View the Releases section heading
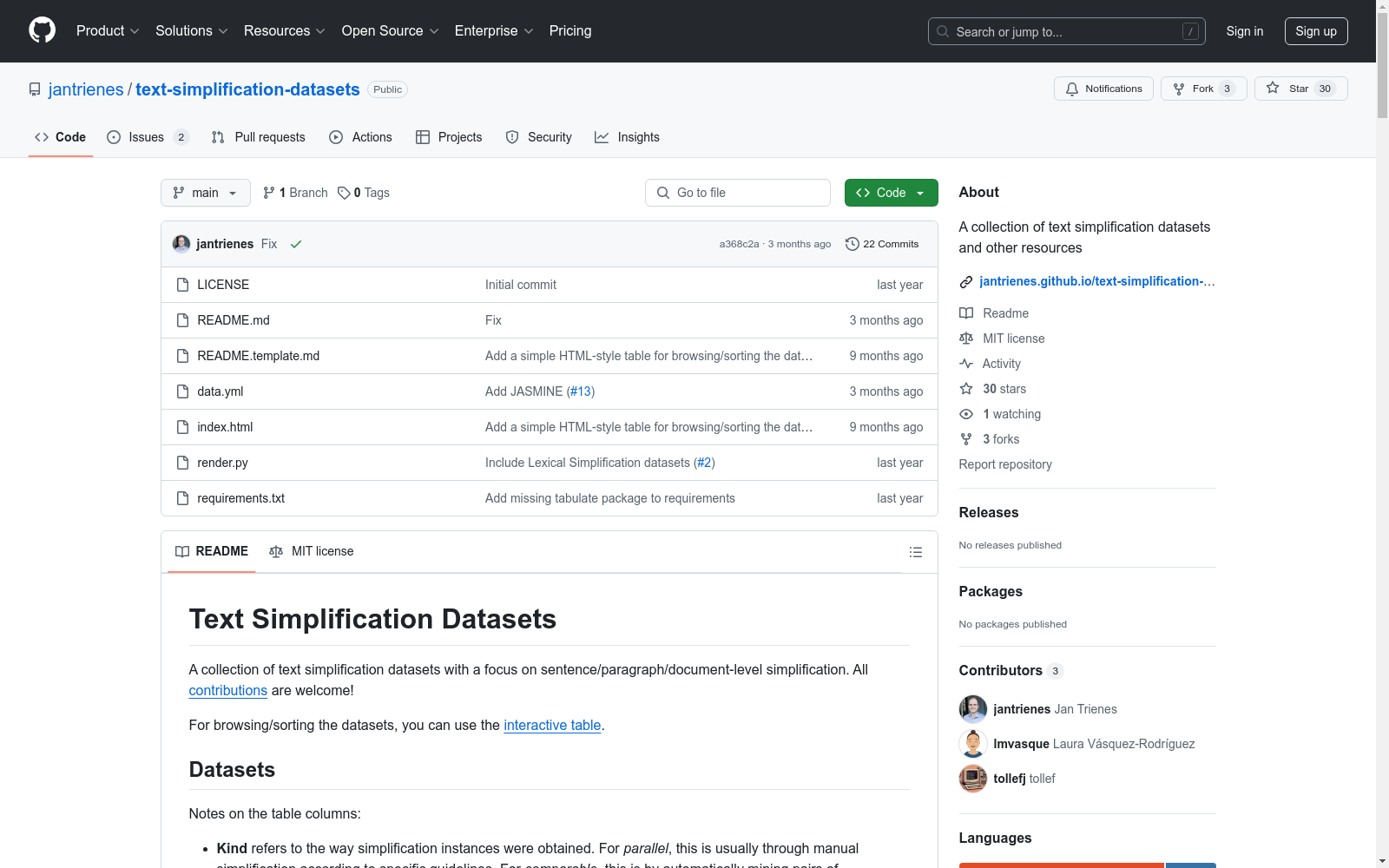This screenshot has width=1389, height=868. coord(989,512)
